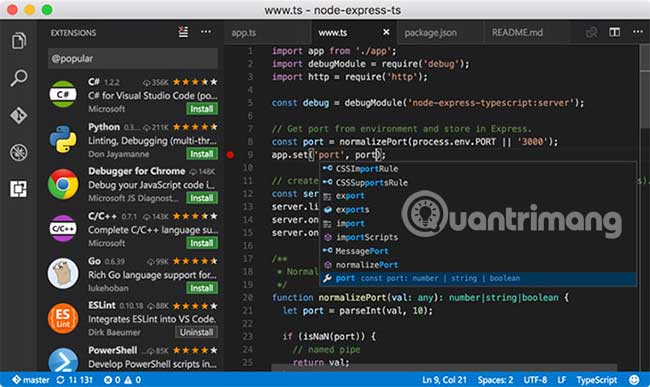The width and height of the screenshot is (650, 387).
Task: Install the Go extension
Action: 202,288
